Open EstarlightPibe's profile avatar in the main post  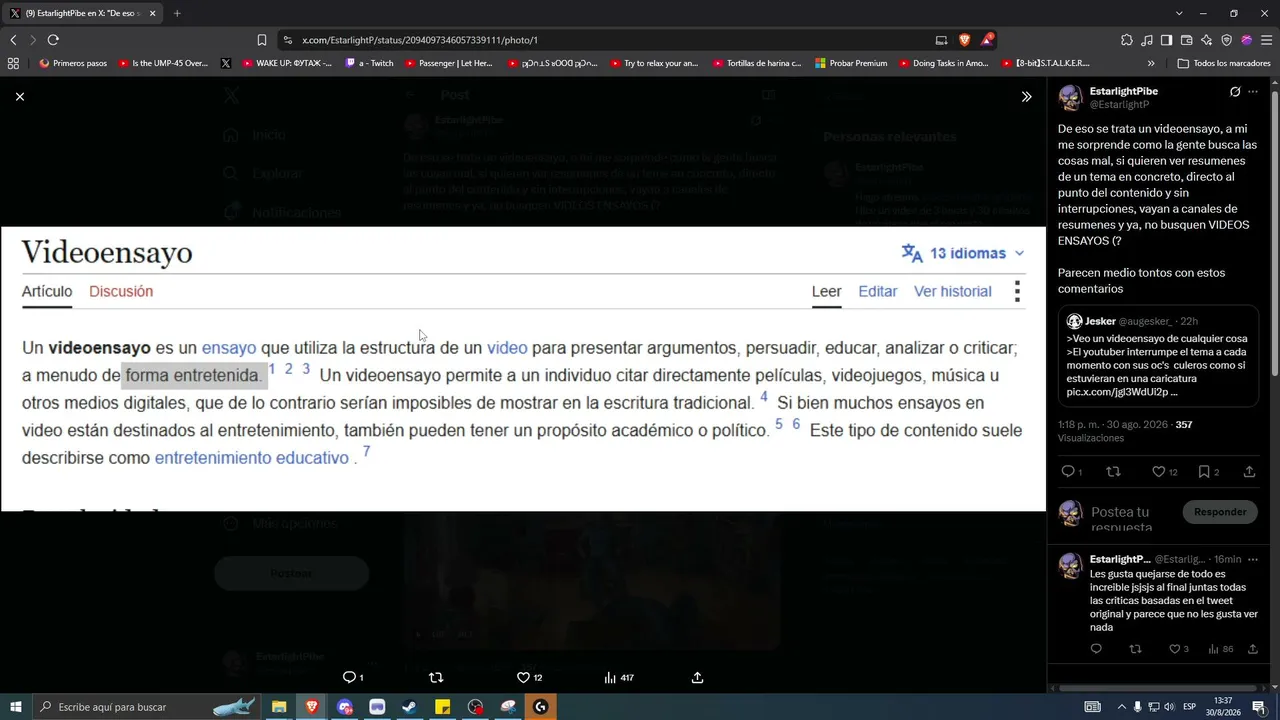point(1070,97)
